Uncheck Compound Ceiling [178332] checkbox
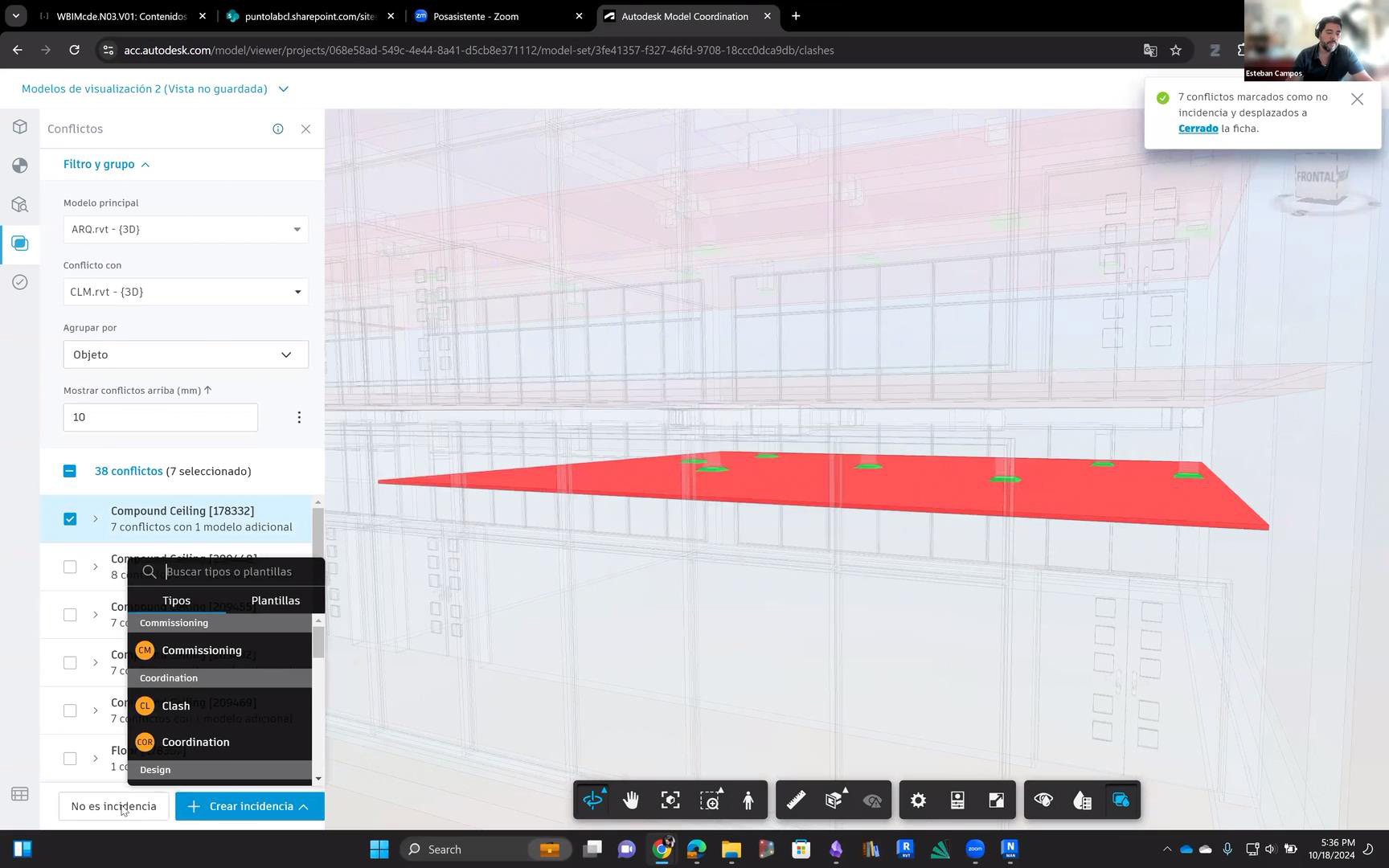This screenshot has width=1389, height=868. 70,519
